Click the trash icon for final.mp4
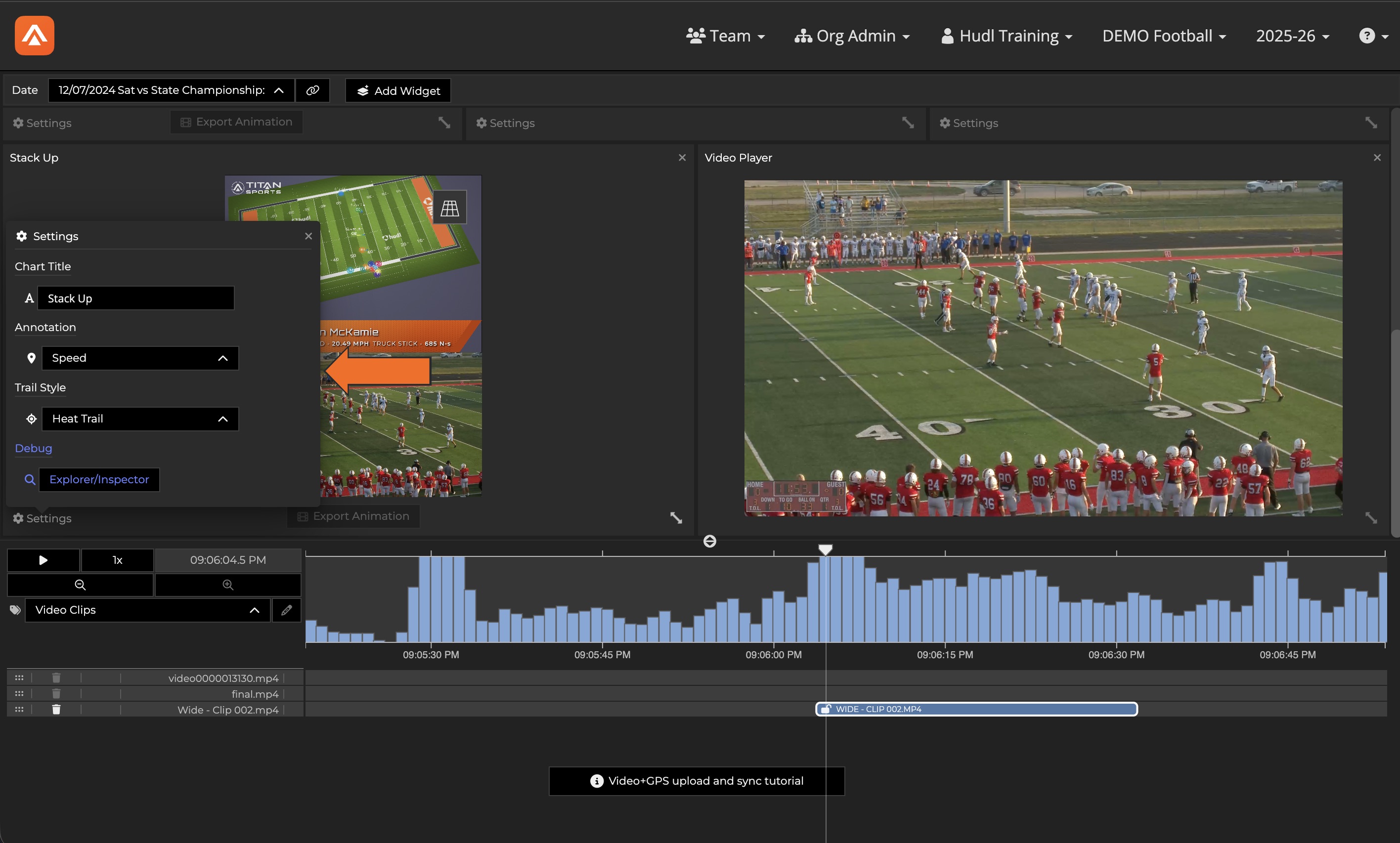 click(56, 694)
